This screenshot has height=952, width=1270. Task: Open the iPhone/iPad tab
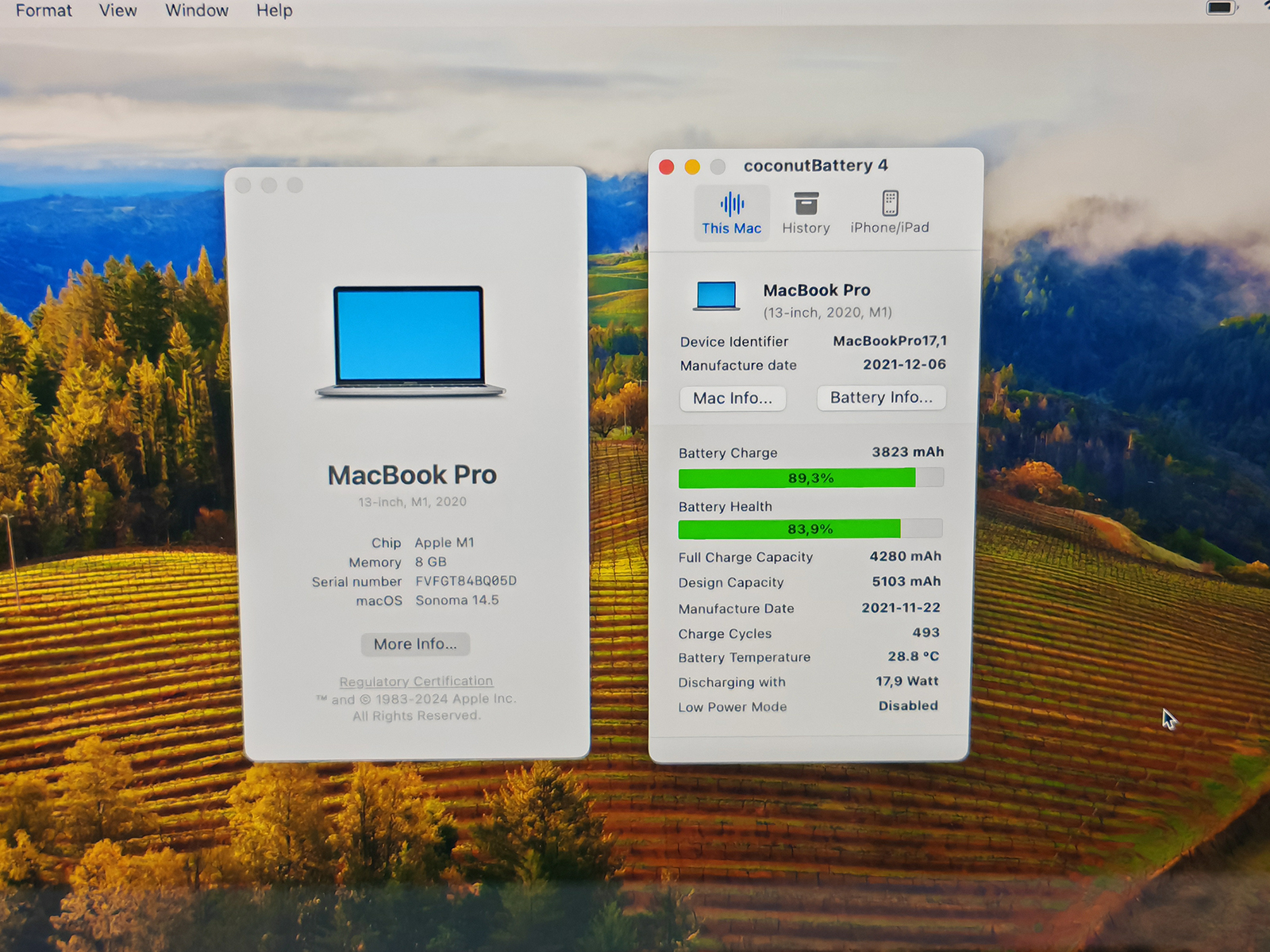tap(890, 214)
